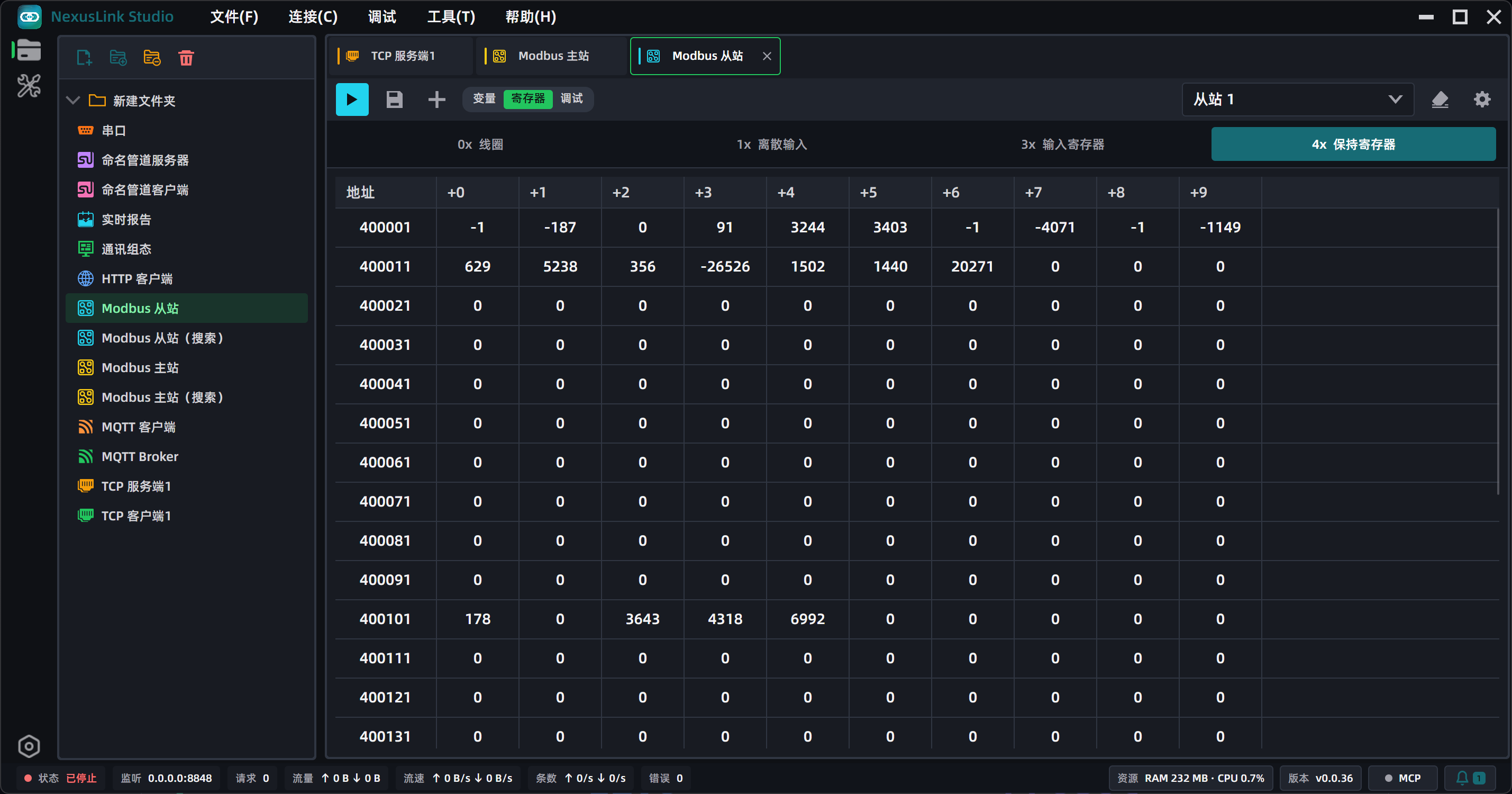Open the 从站 1 dropdown
Screen dimensions: 1512x794
[x=1297, y=100]
